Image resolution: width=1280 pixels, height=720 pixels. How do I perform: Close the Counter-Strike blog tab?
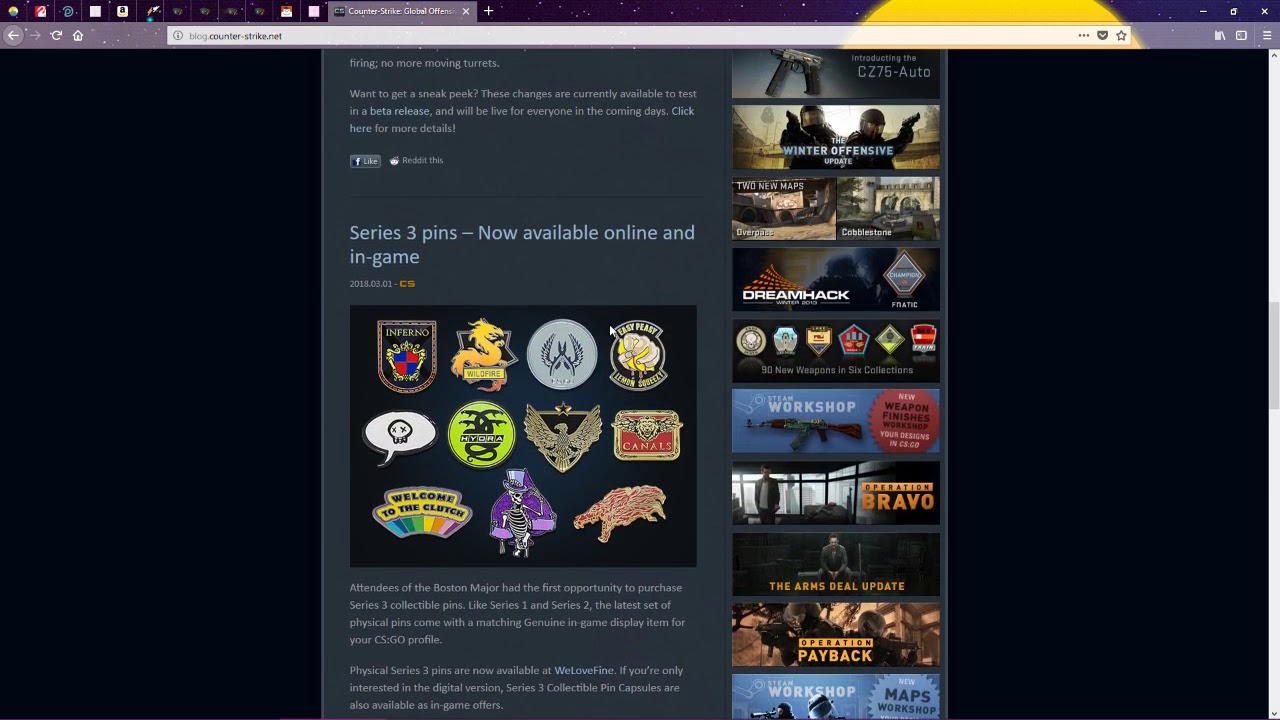[465, 11]
